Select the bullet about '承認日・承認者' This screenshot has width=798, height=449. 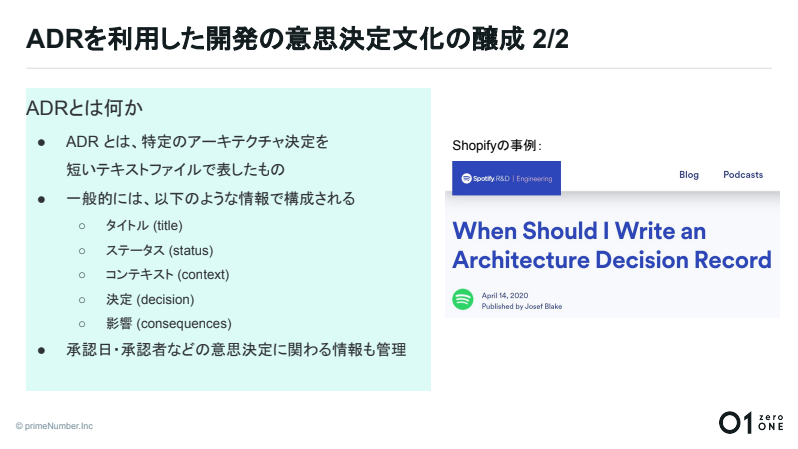tap(235, 350)
